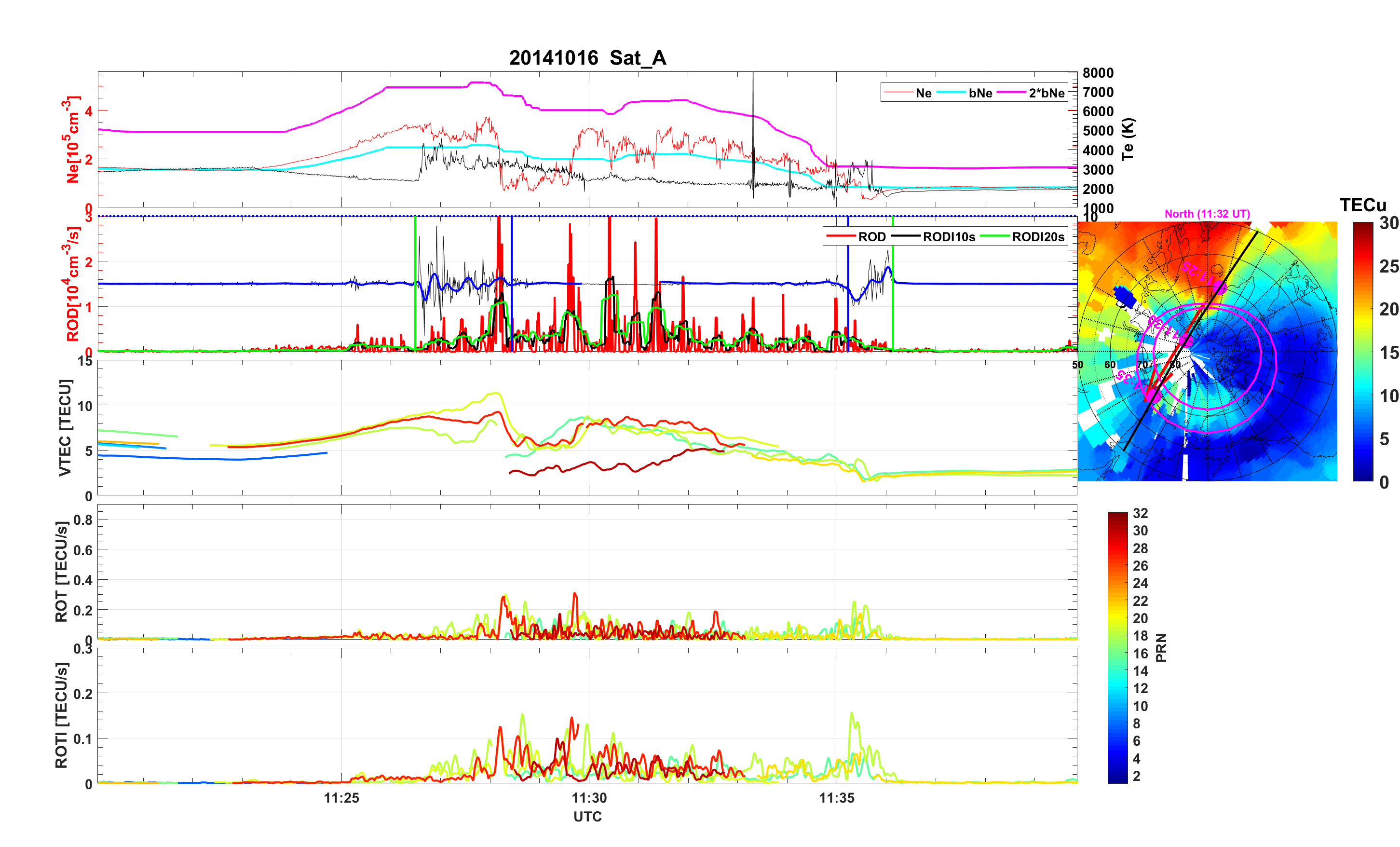Click the 2*bNe legend entry

click(1046, 93)
